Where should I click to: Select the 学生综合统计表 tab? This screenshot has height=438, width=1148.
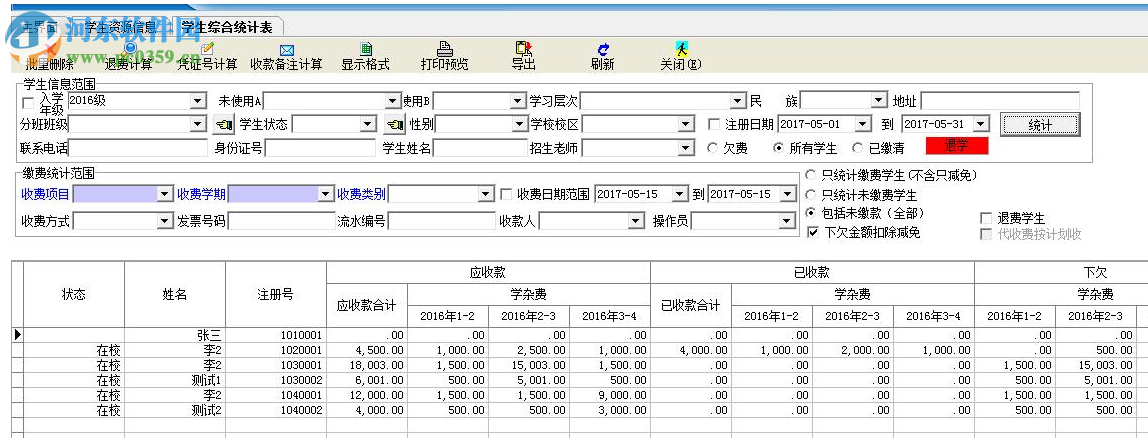pyautogui.click(x=227, y=28)
